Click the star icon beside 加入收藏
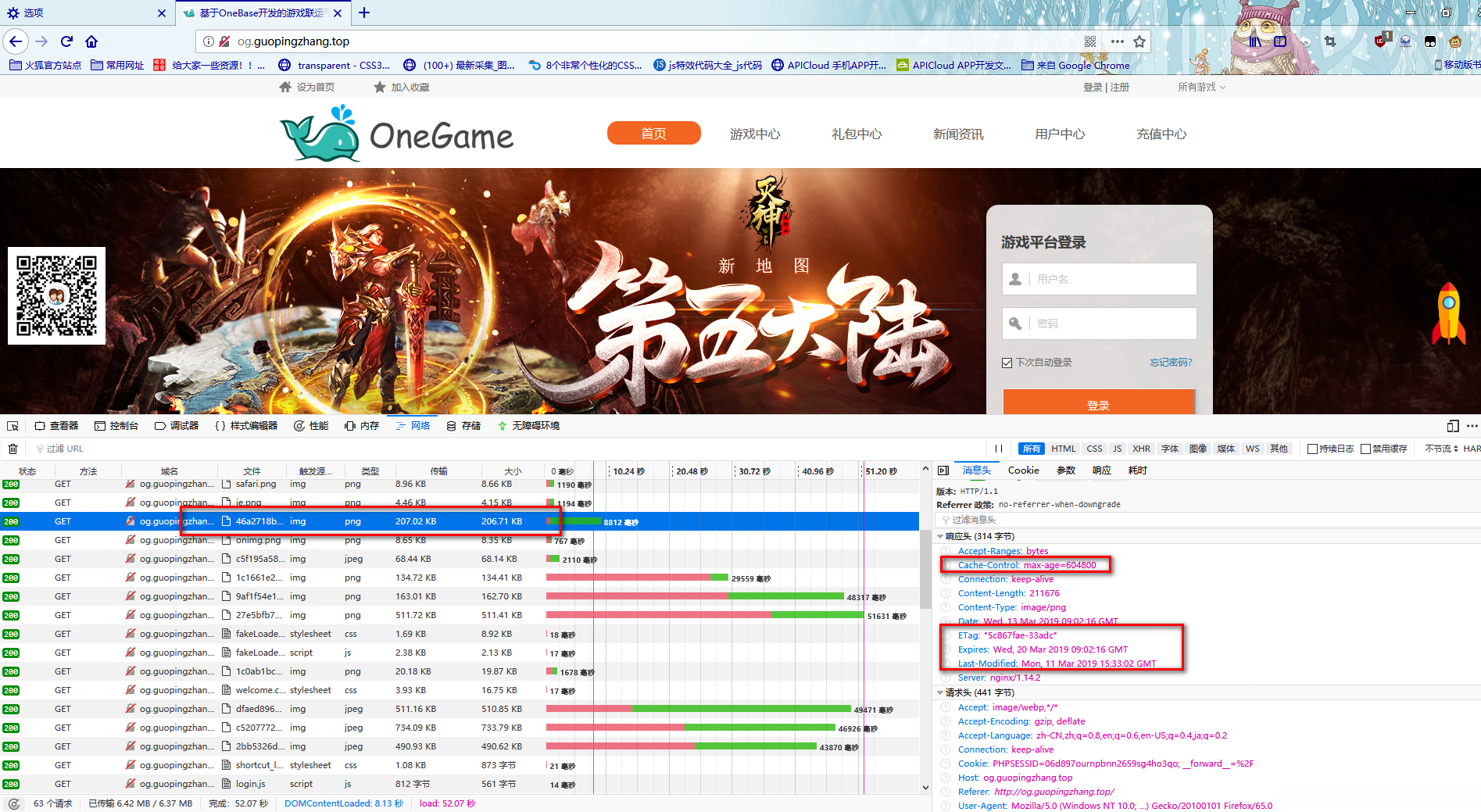Image resolution: width=1481 pixels, height=812 pixels. (380, 87)
